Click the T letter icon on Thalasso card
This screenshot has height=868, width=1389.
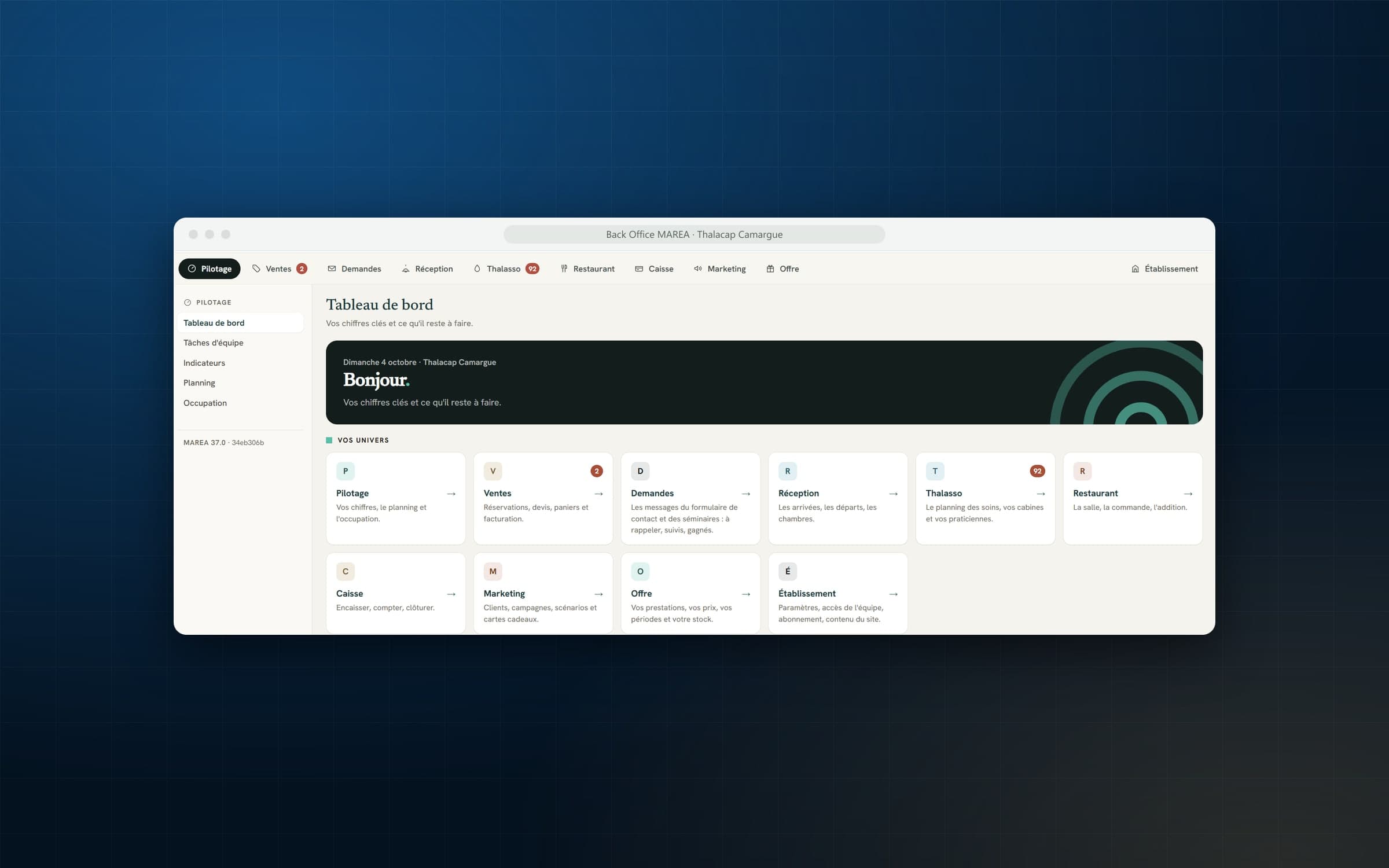(x=935, y=471)
